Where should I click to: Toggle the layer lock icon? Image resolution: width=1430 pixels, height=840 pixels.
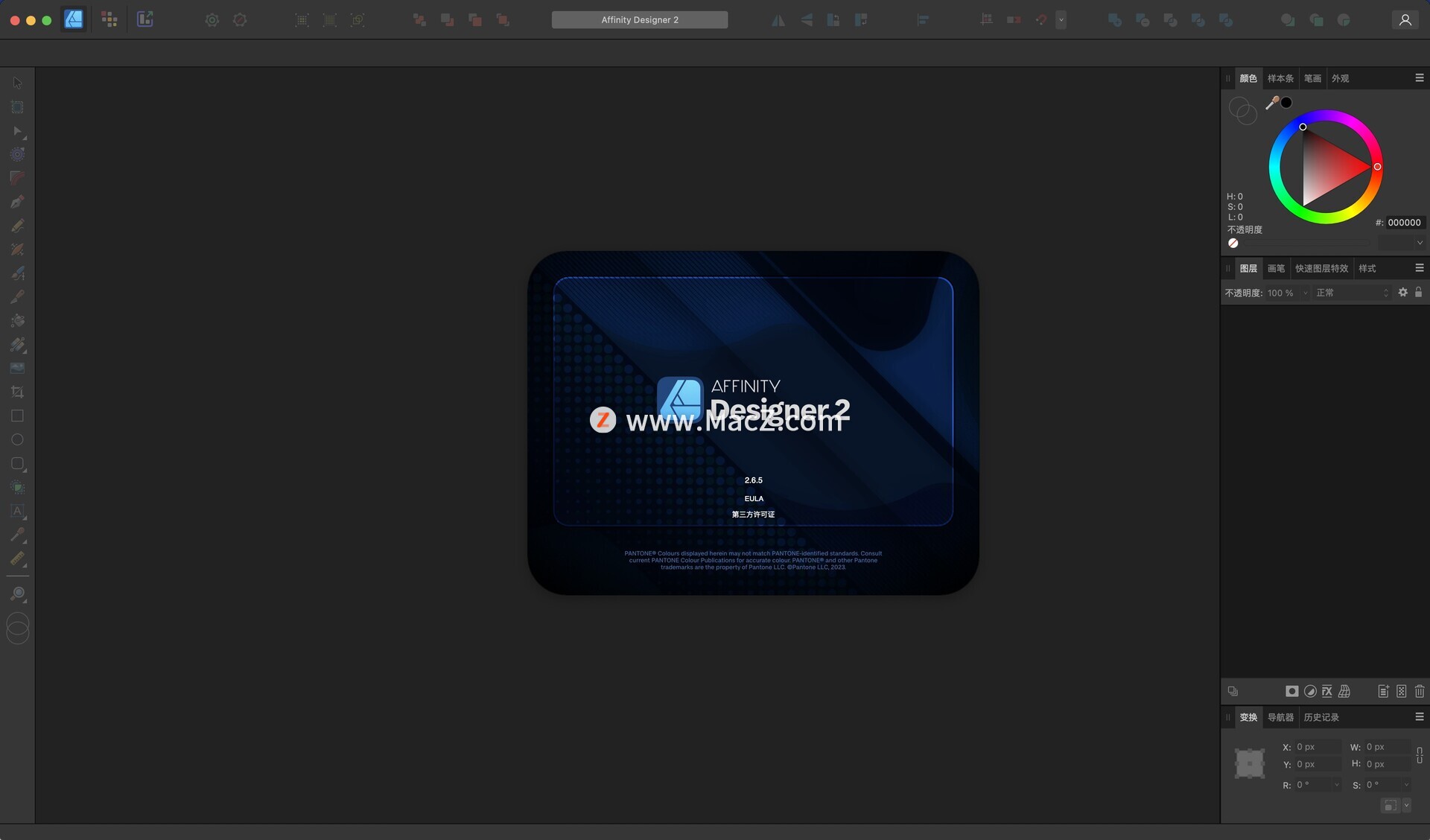click(x=1418, y=293)
